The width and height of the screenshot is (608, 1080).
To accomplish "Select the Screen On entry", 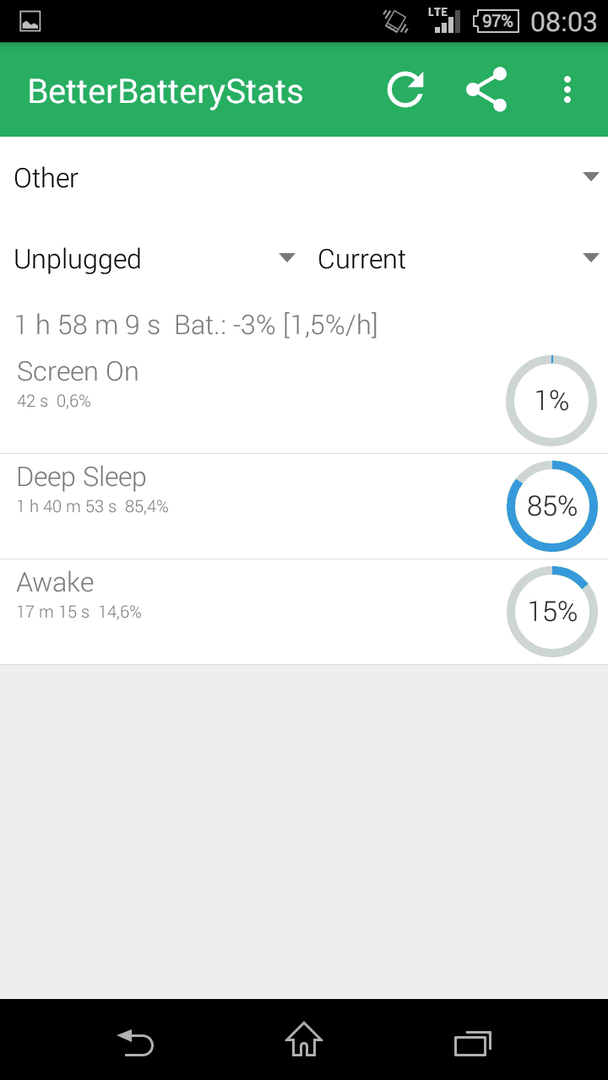I will [304, 400].
